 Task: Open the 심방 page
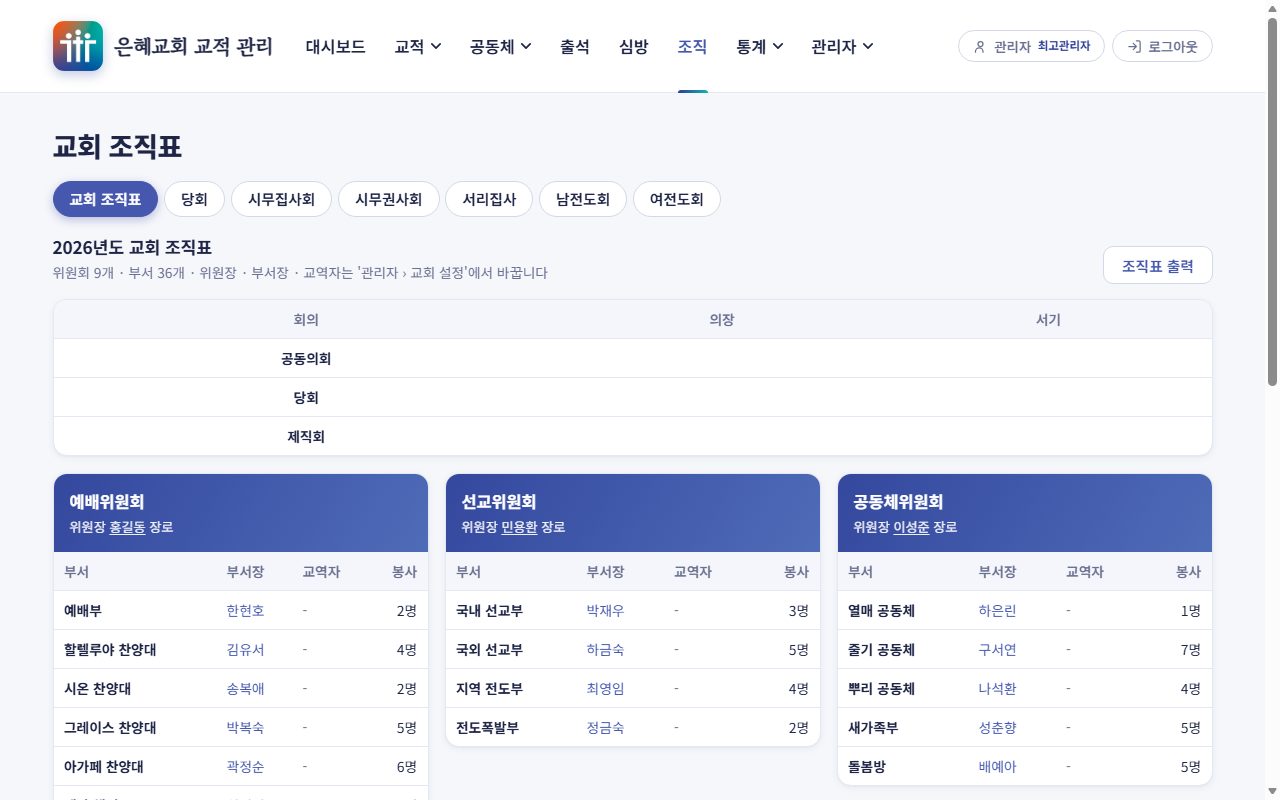coord(633,46)
